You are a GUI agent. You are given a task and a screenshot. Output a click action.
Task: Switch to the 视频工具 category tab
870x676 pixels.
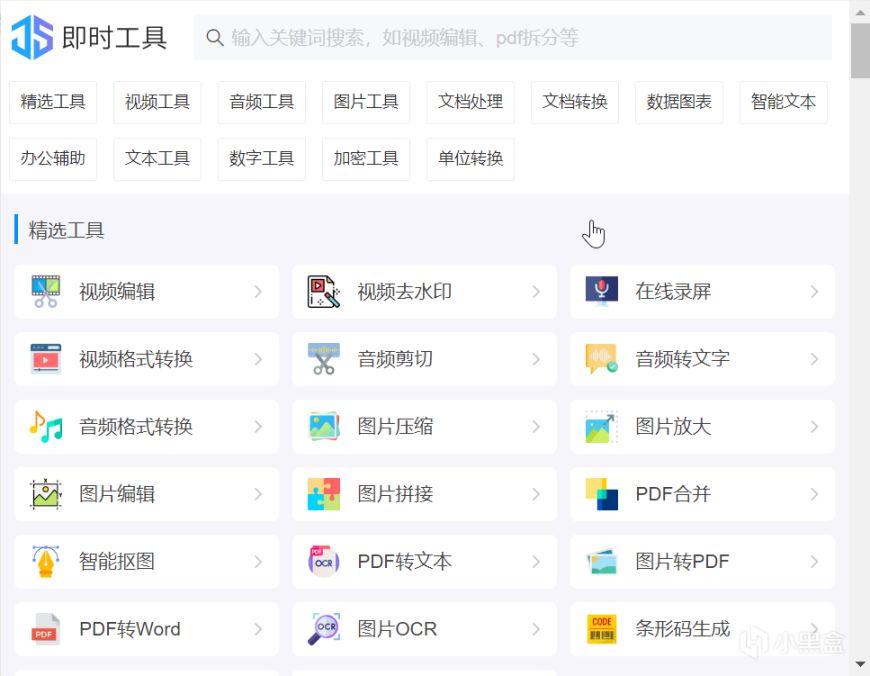pos(158,102)
